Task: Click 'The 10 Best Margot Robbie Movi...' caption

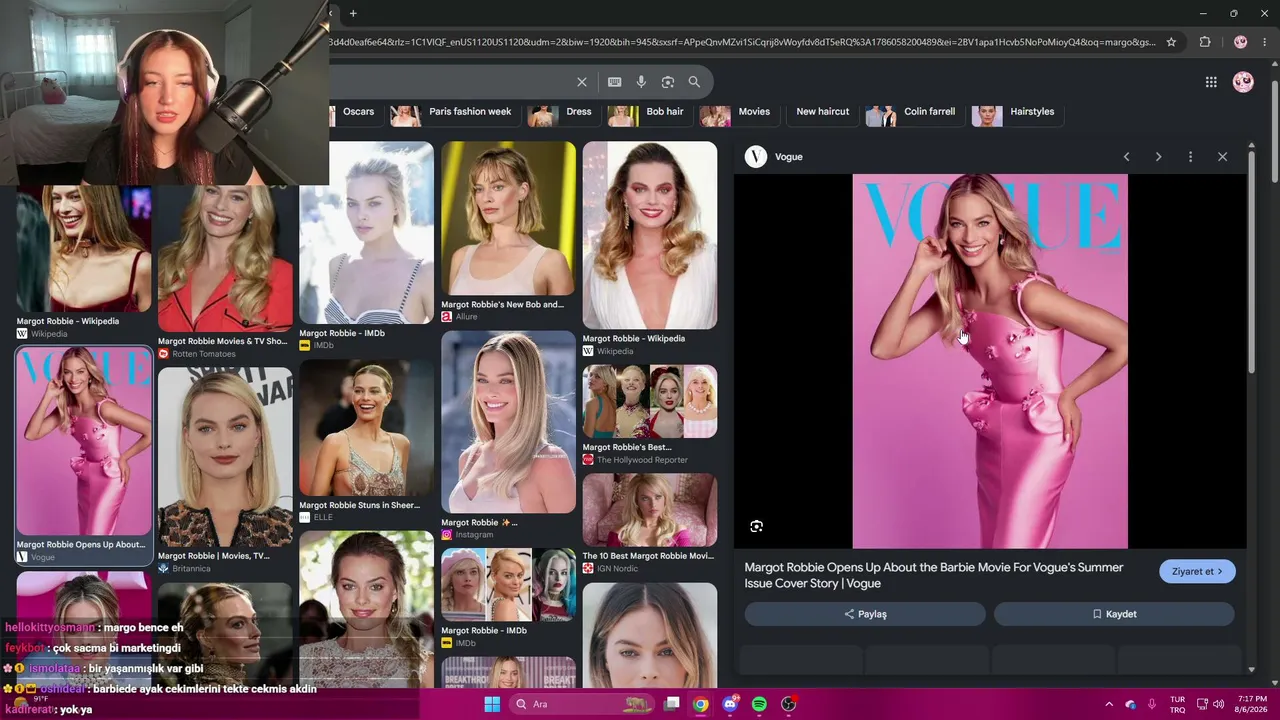Action: pos(648,556)
